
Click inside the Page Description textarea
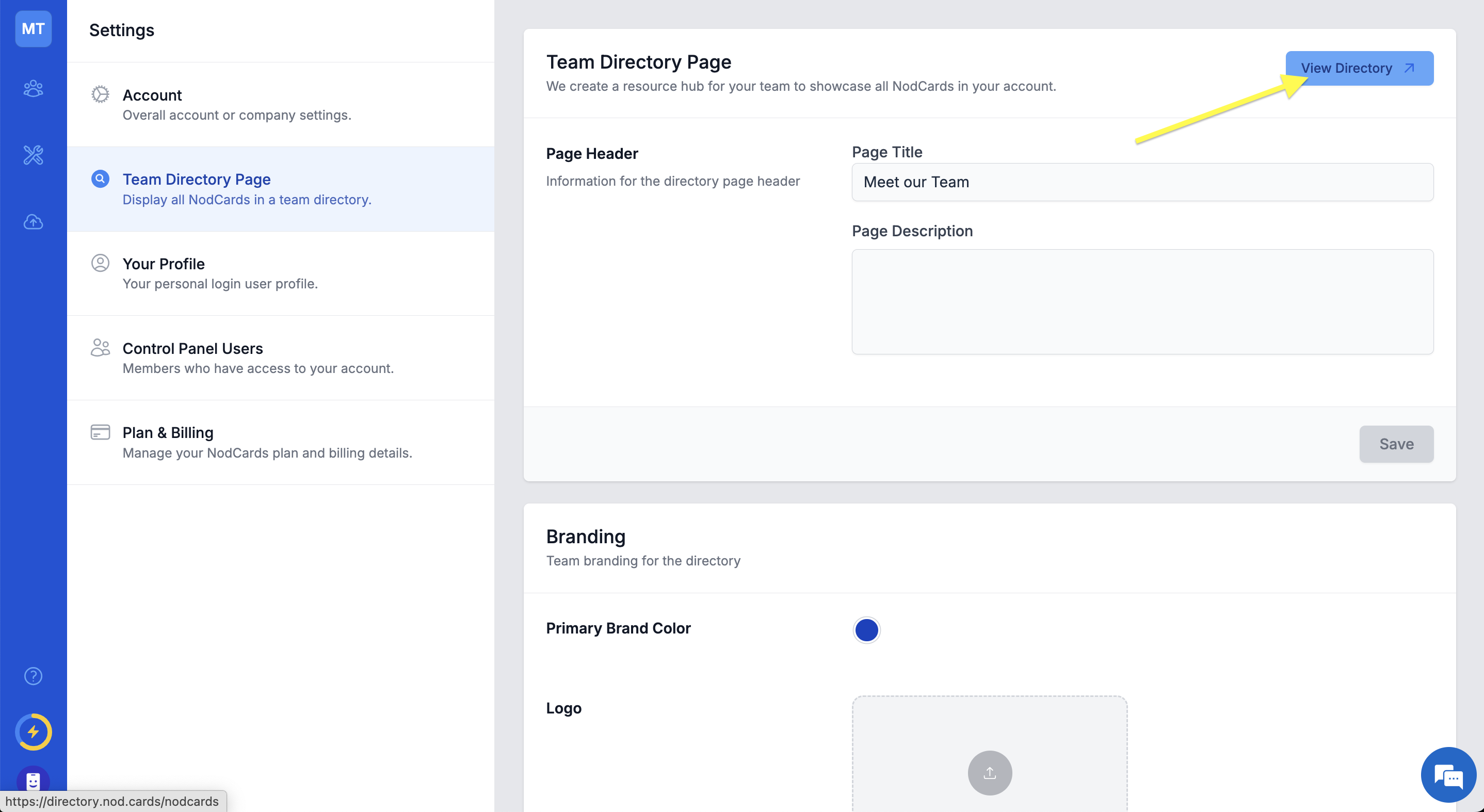point(1142,301)
